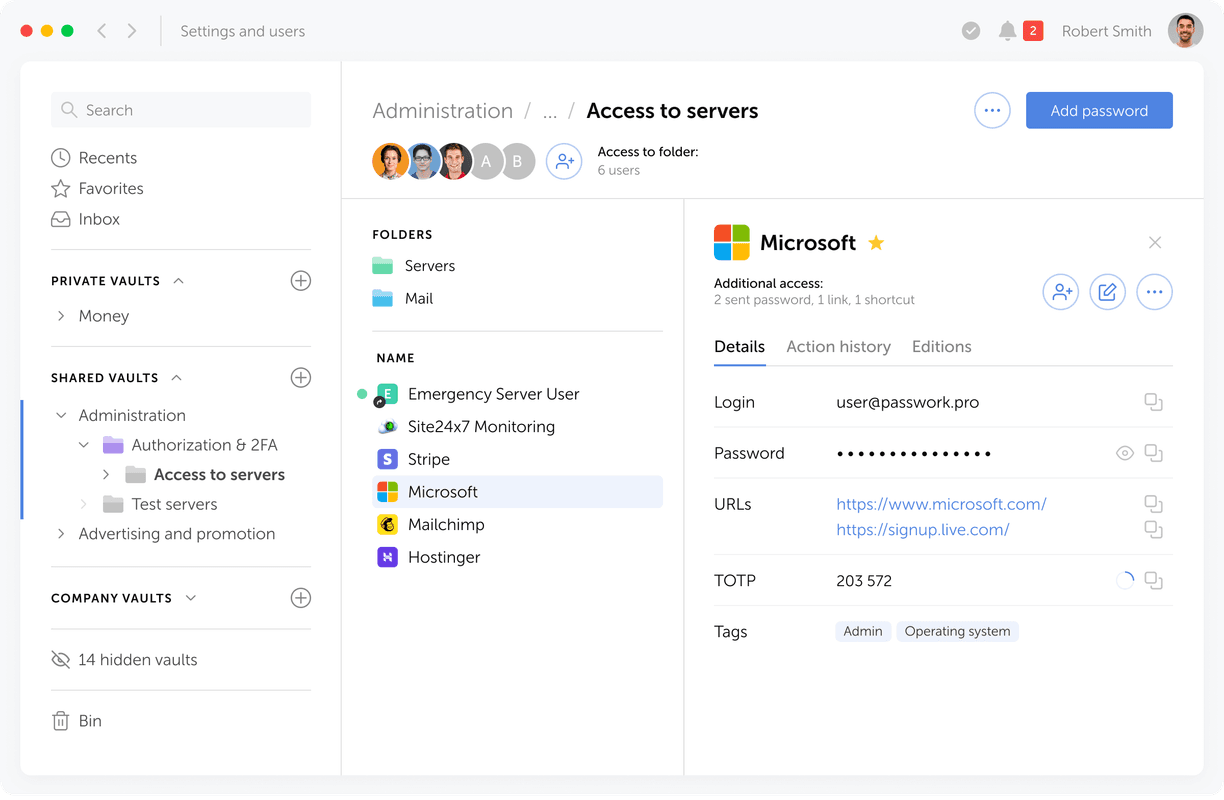This screenshot has width=1224, height=800.
Task: Click Administration in the breadcrumb
Action: pos(443,111)
